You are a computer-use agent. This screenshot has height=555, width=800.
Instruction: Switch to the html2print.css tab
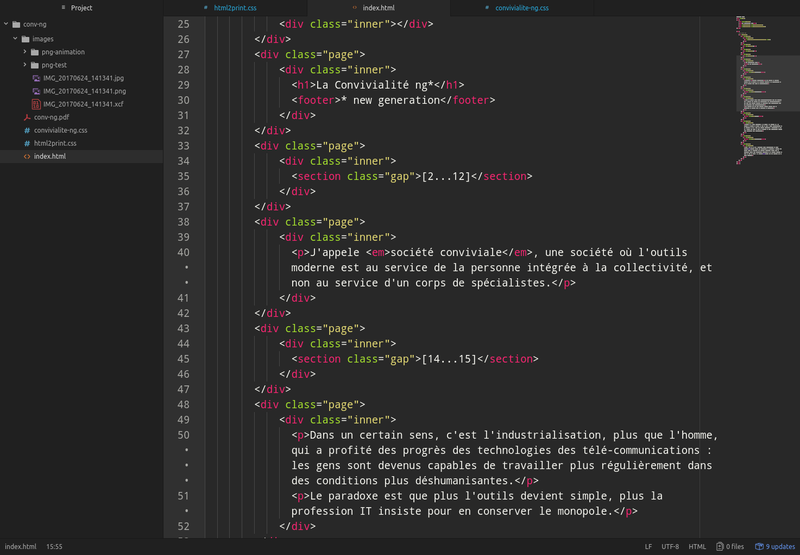235,8
